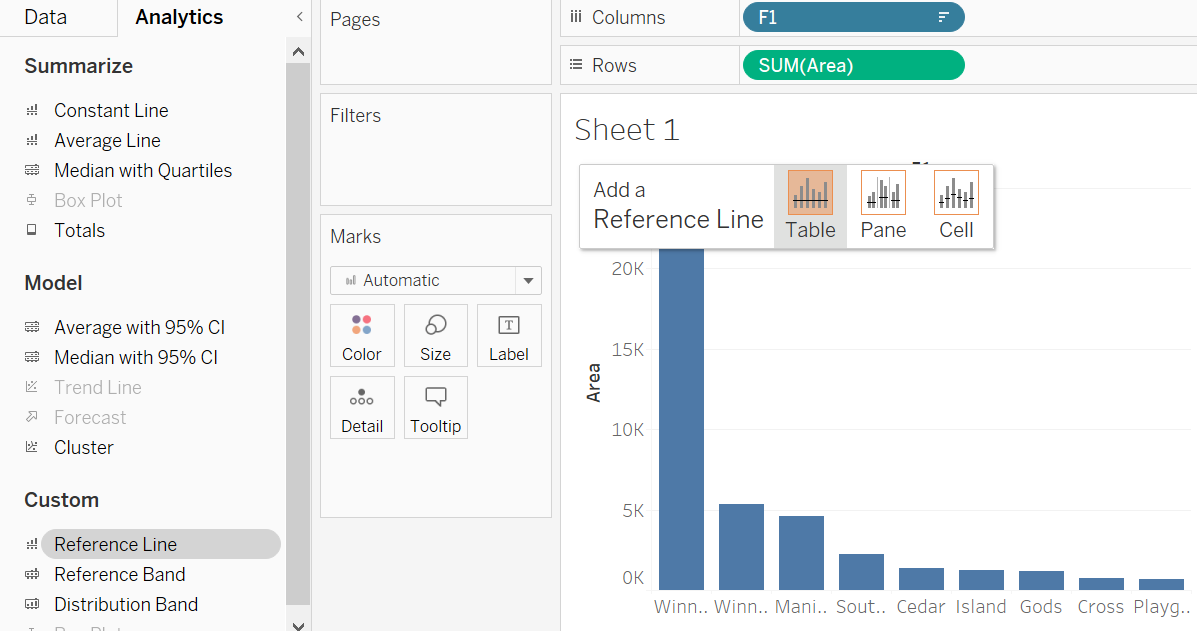
Task: Click the tallest blue Winn.. bar
Action: [x=681, y=420]
